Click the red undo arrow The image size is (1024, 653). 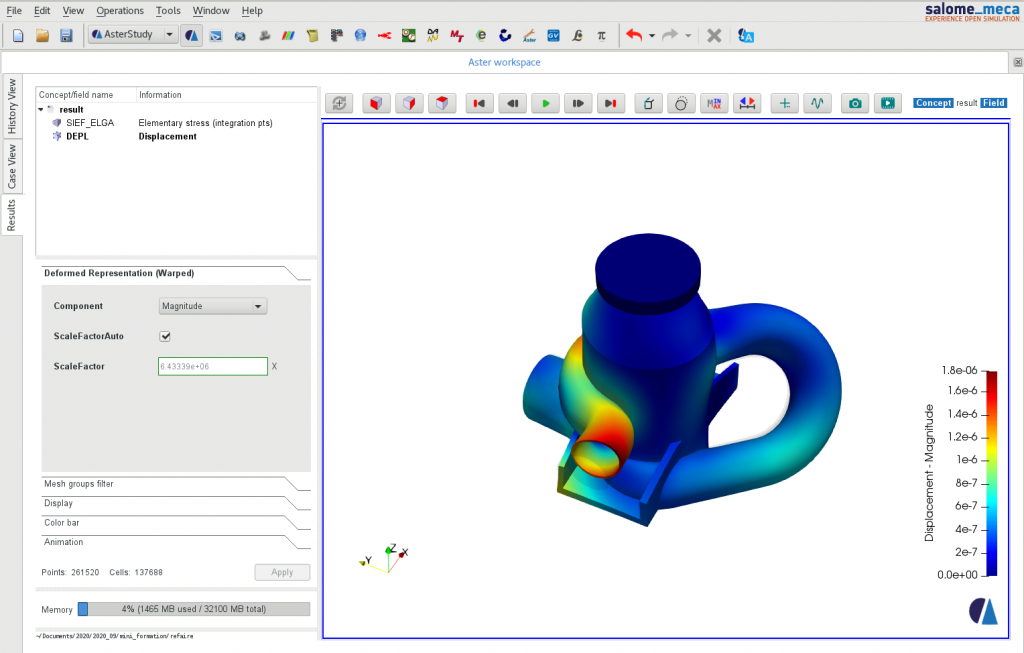click(x=633, y=35)
